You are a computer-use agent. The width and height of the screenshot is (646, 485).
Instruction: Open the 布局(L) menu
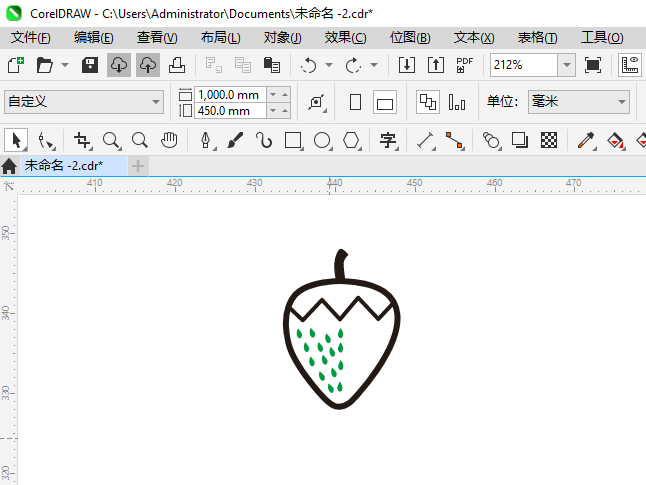(220, 38)
